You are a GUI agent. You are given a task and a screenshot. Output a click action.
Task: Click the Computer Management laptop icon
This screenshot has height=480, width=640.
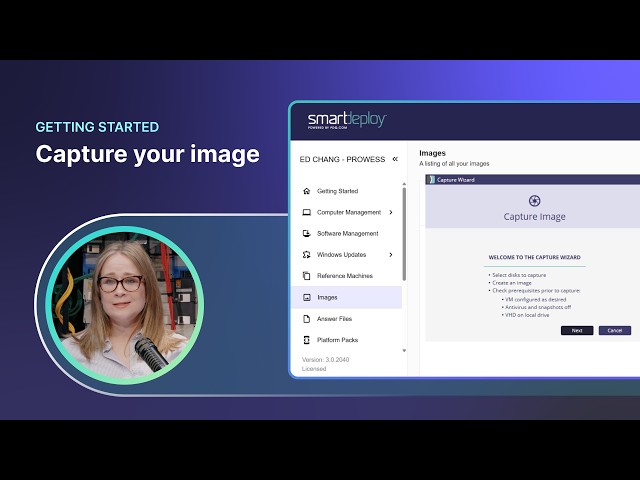tap(307, 212)
